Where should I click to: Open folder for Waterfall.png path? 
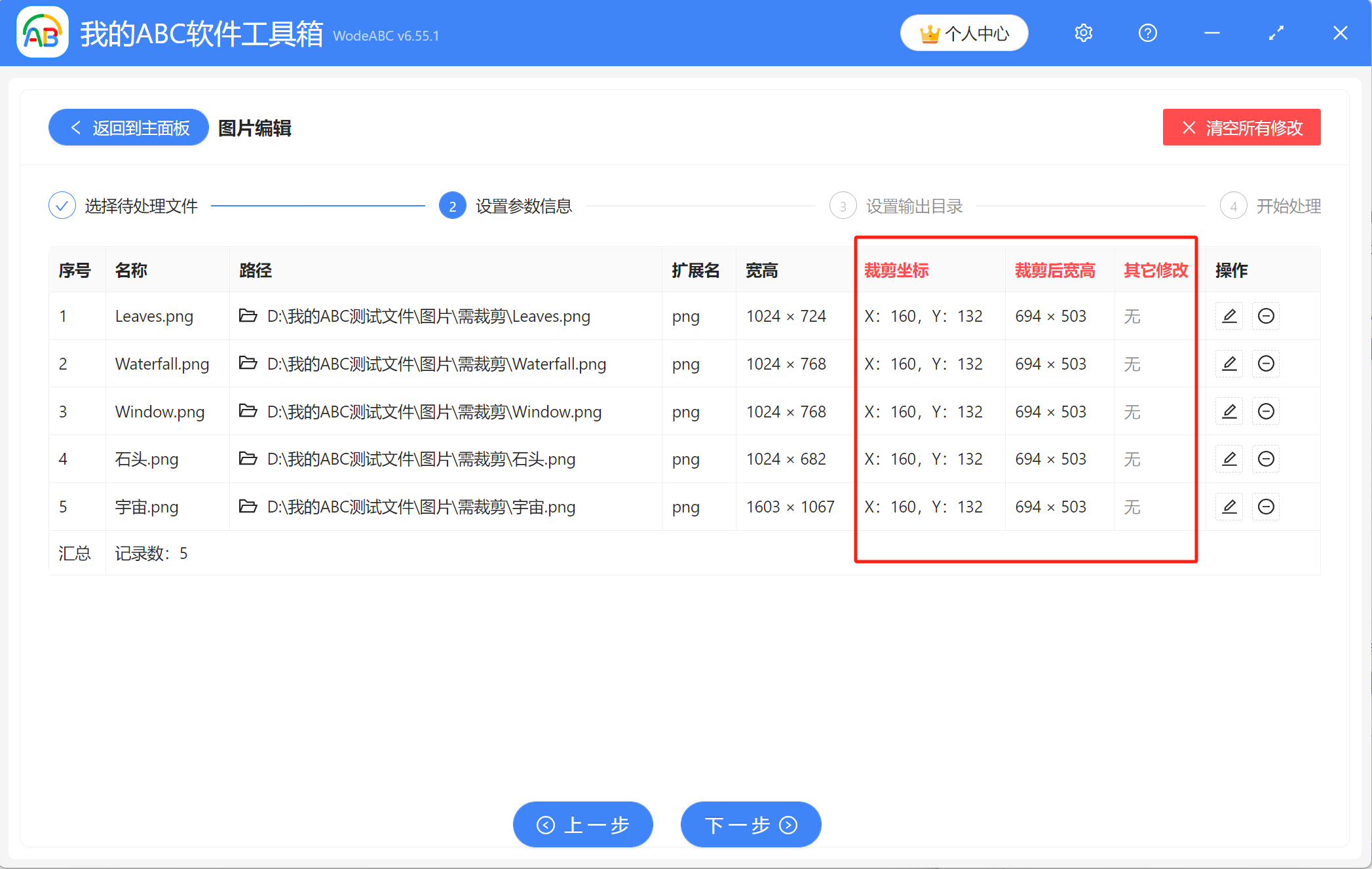pos(248,363)
